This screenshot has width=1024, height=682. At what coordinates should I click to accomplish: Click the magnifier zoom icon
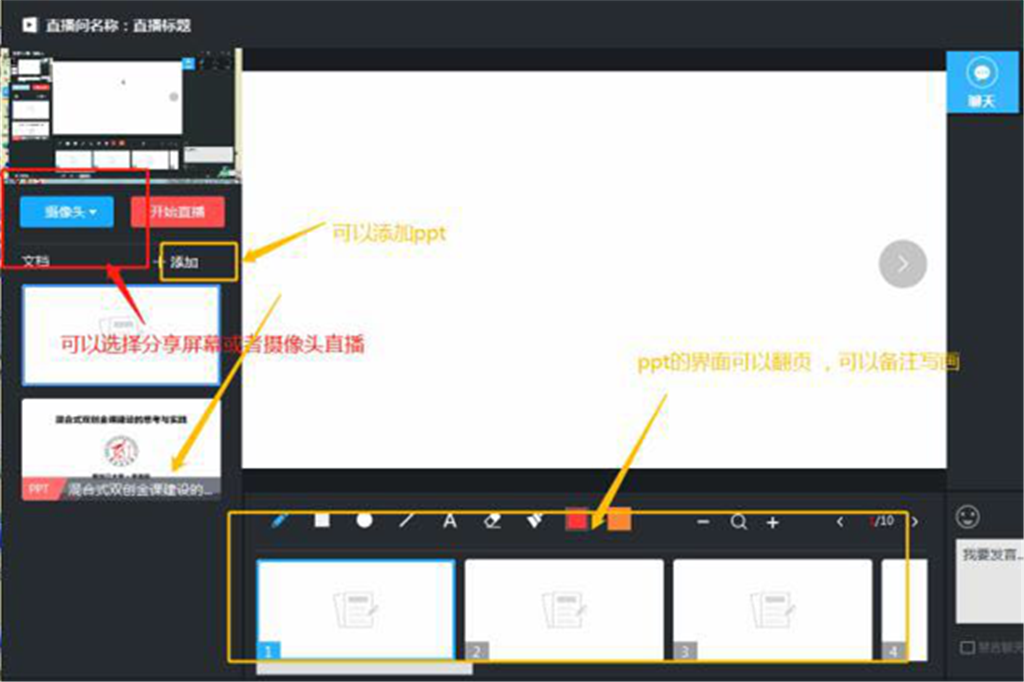click(x=738, y=522)
